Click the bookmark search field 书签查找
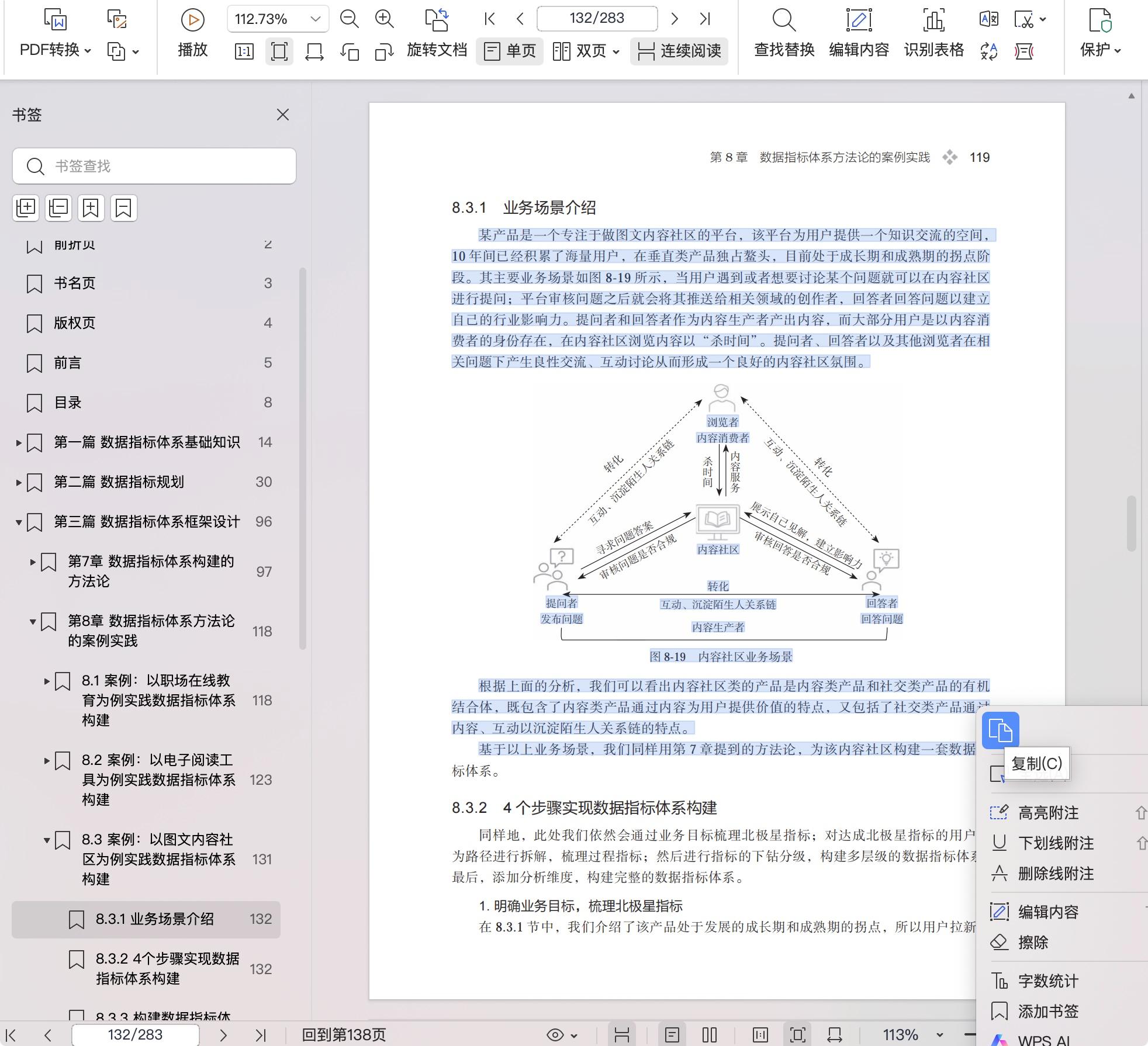This screenshot has width=1148, height=1046. tap(154, 166)
